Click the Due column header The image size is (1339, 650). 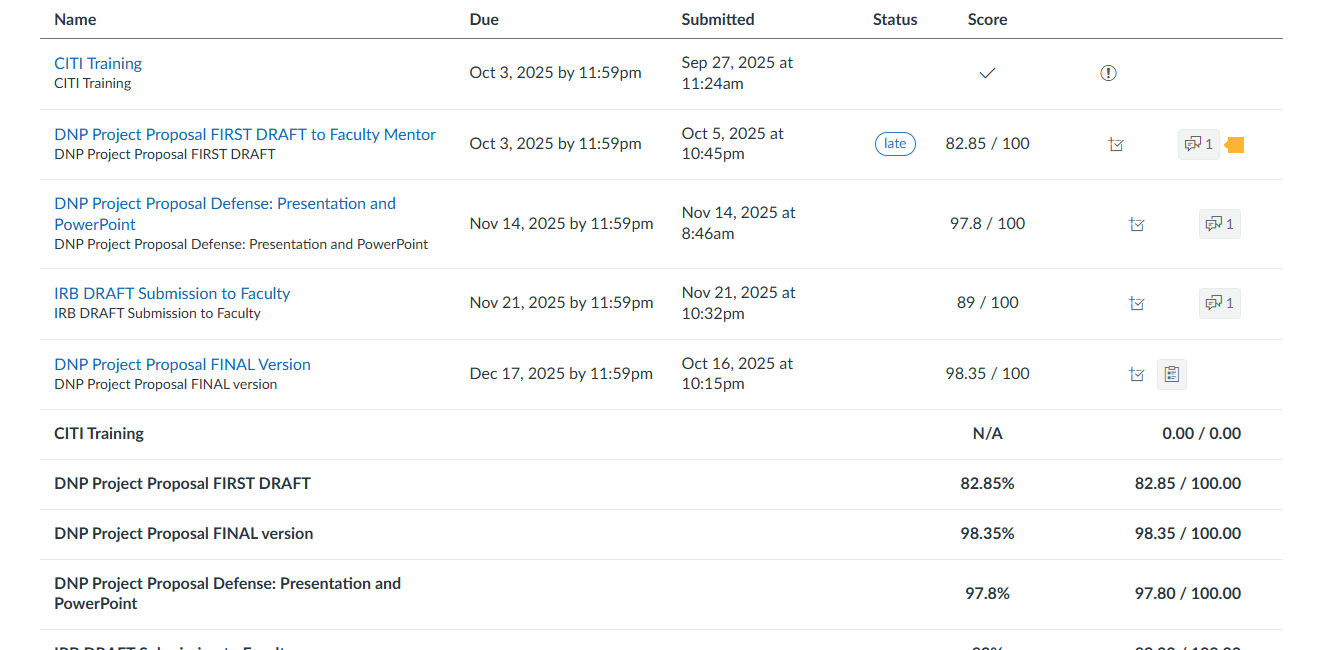click(484, 19)
